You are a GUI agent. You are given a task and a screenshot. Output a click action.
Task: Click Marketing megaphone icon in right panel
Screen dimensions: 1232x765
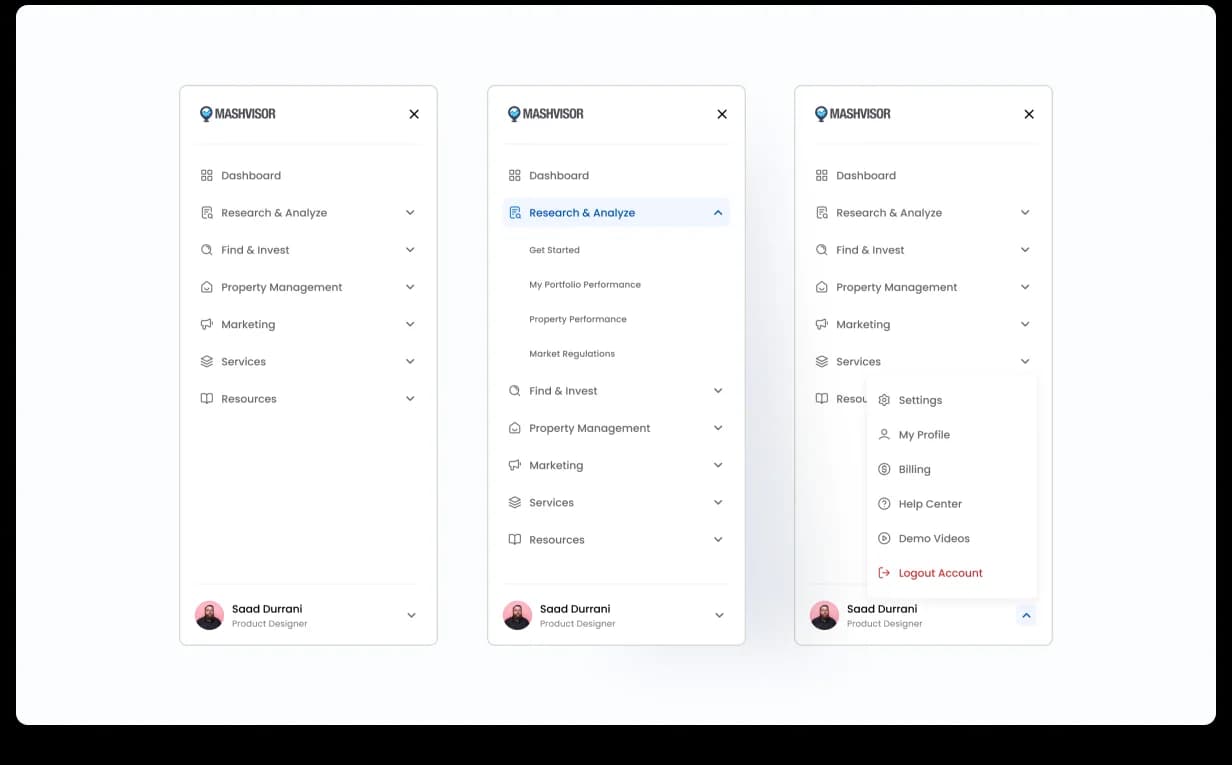coord(822,324)
